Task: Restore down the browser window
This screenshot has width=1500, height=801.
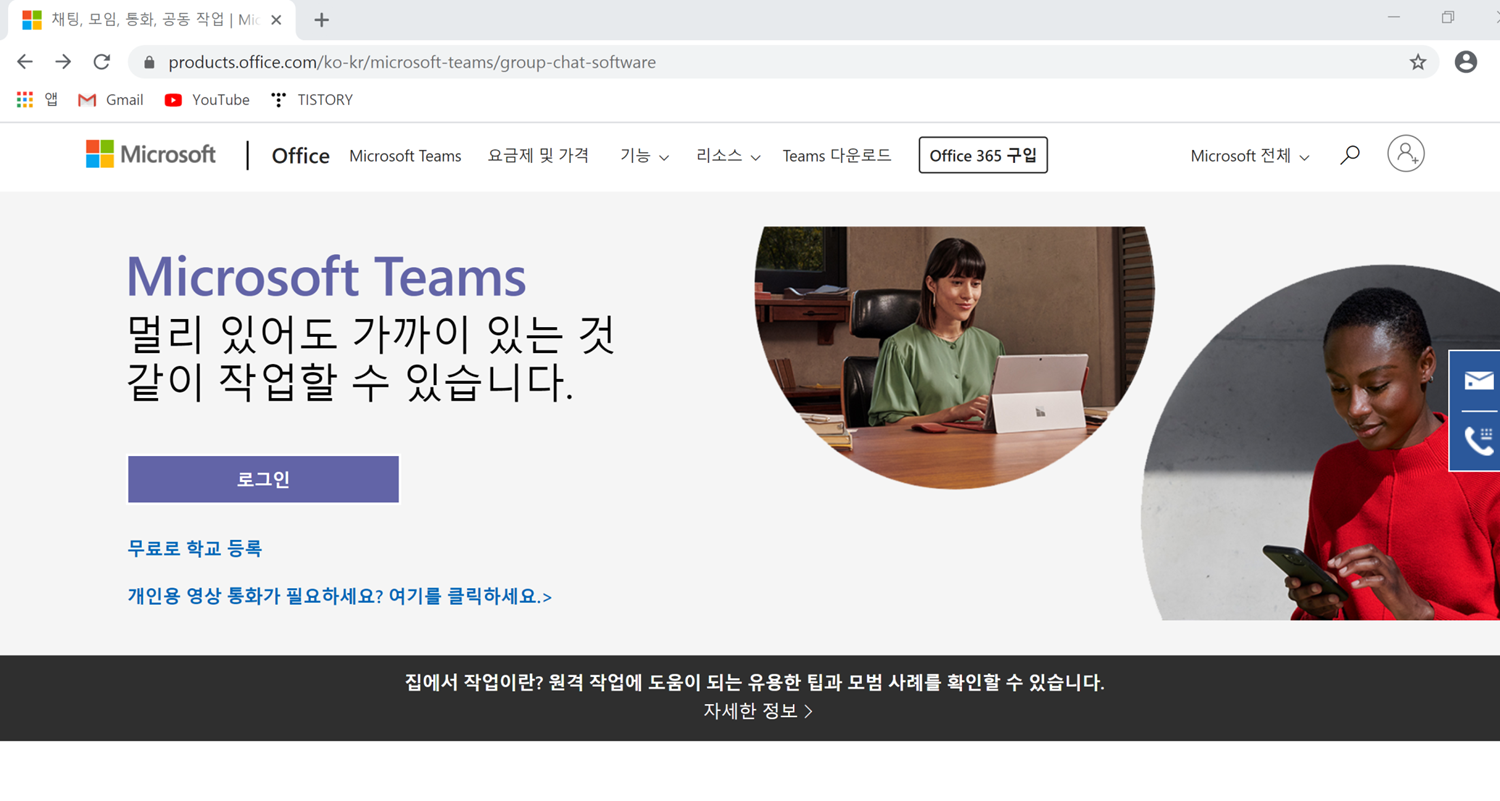Action: click(x=1447, y=17)
